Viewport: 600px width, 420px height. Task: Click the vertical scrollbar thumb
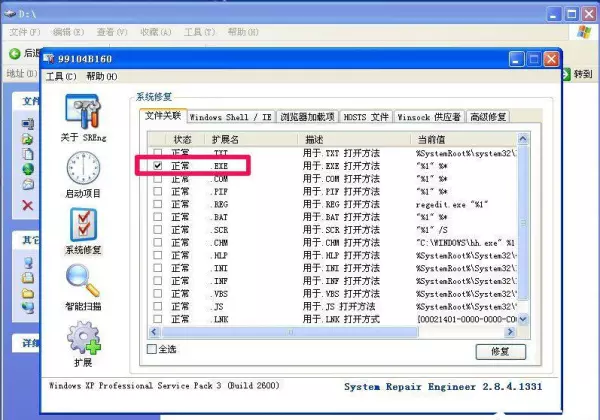523,222
